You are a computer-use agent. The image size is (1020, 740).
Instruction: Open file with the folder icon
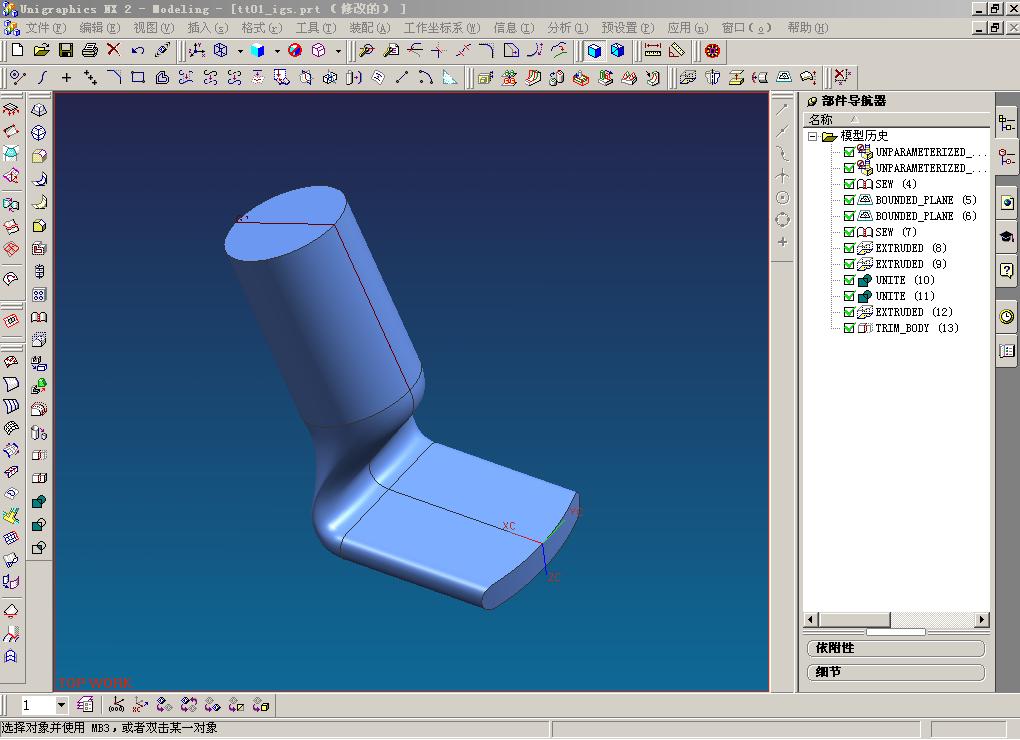(x=42, y=50)
